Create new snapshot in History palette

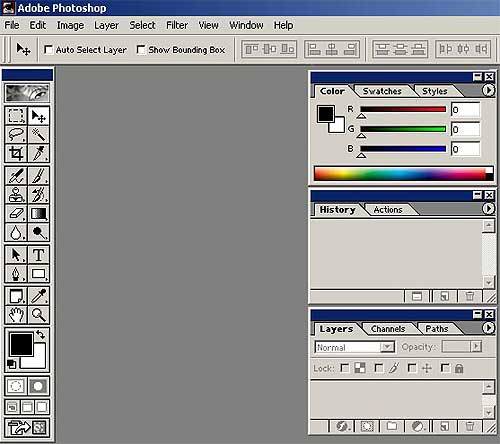point(417,296)
